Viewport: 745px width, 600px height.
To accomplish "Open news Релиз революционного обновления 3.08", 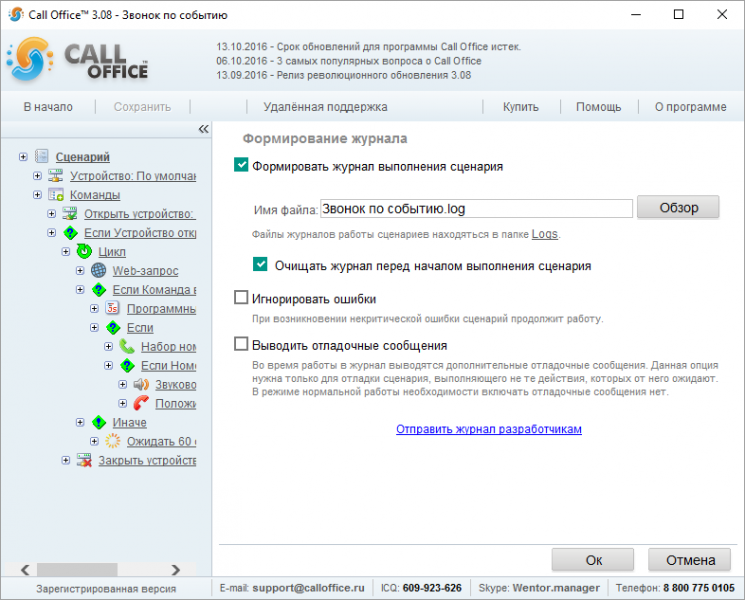I will [344, 75].
